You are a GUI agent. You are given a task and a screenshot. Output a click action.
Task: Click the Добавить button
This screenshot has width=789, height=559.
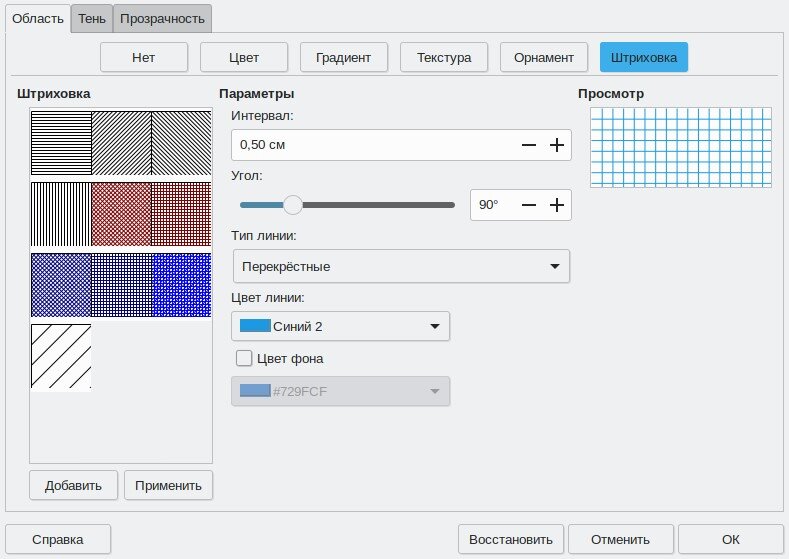(x=73, y=486)
